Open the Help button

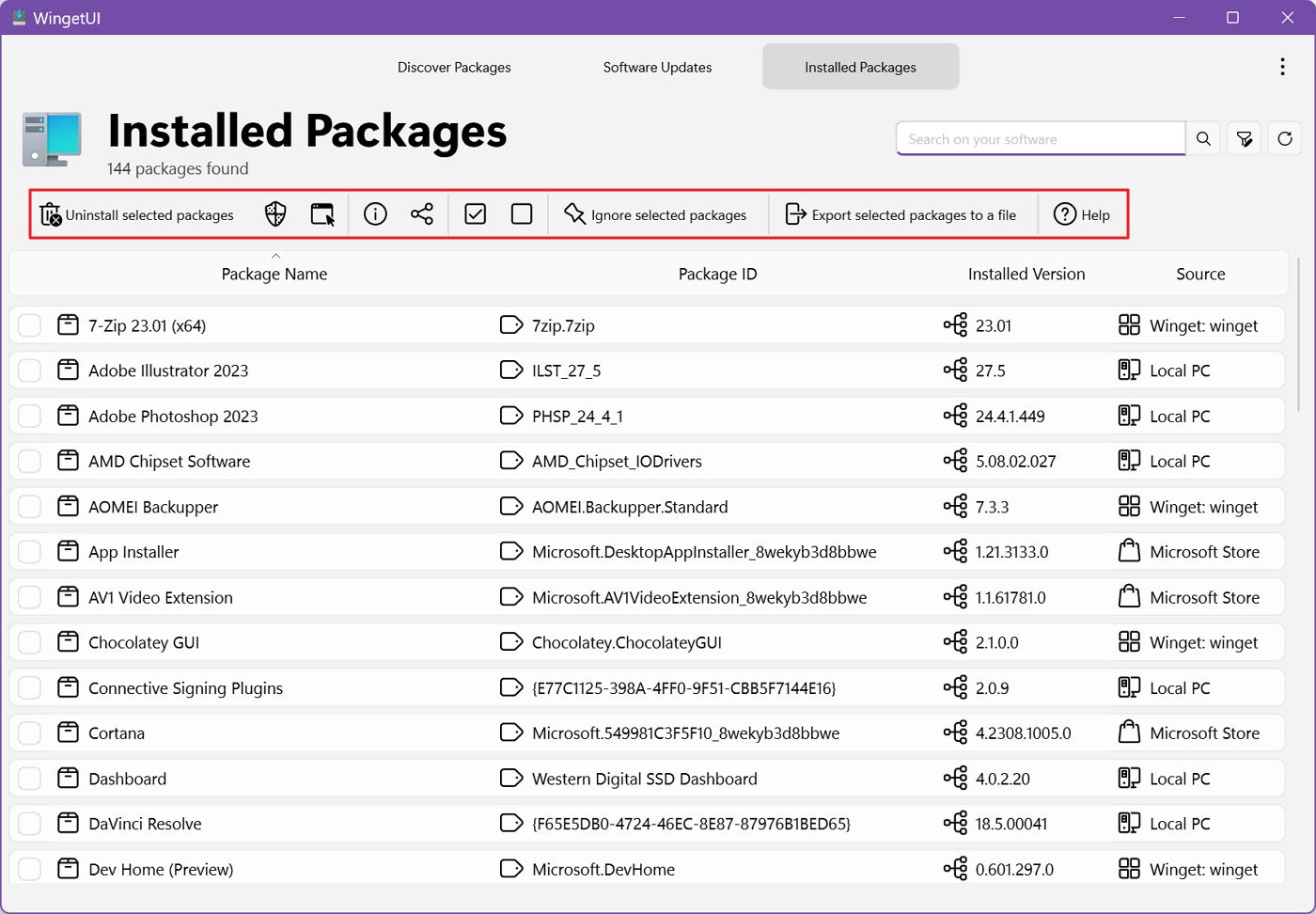[x=1082, y=214]
